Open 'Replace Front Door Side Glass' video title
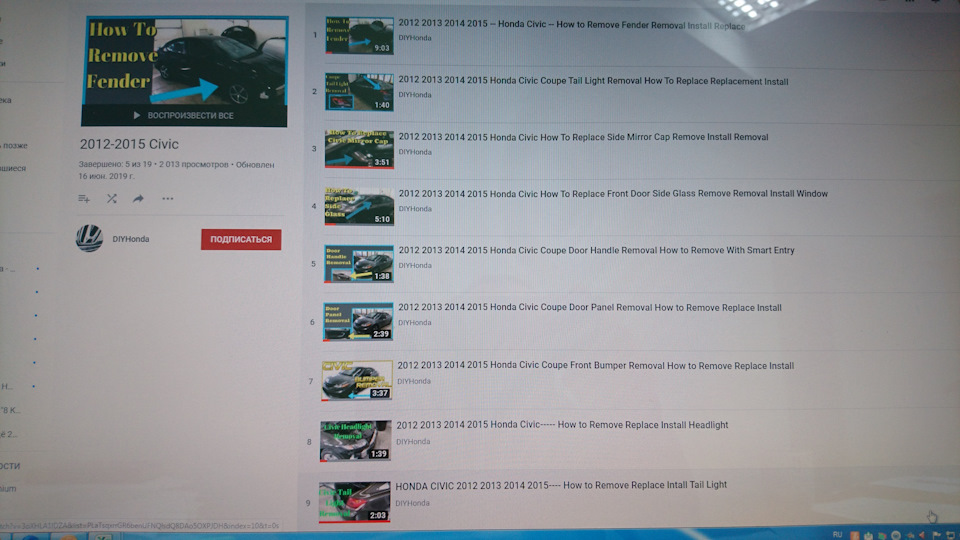This screenshot has width=960, height=540. (x=613, y=193)
